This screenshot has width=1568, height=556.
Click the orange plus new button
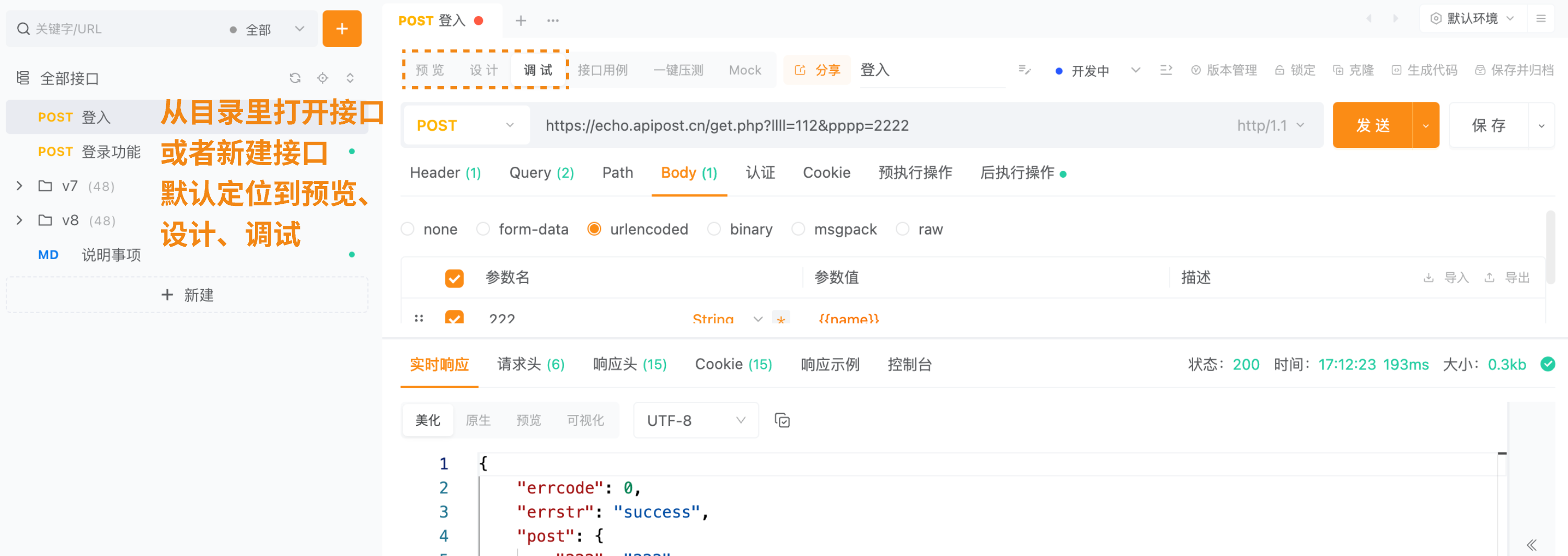(x=341, y=29)
